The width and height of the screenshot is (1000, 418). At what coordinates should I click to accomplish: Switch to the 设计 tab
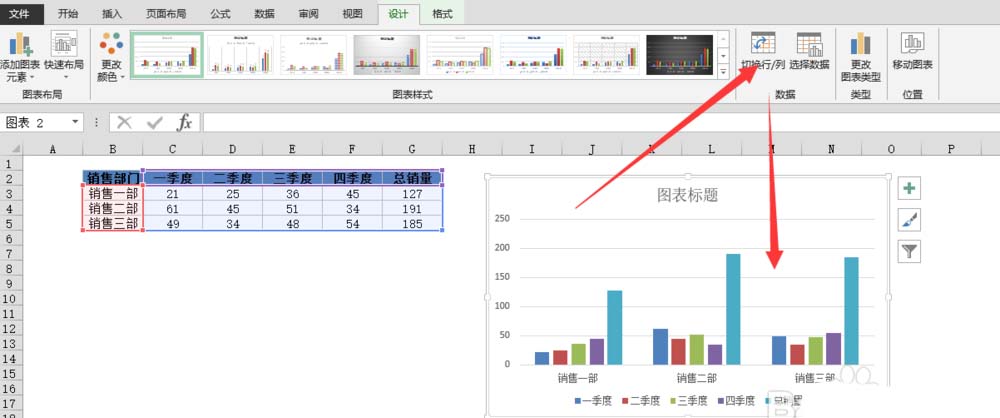pyautogui.click(x=399, y=14)
